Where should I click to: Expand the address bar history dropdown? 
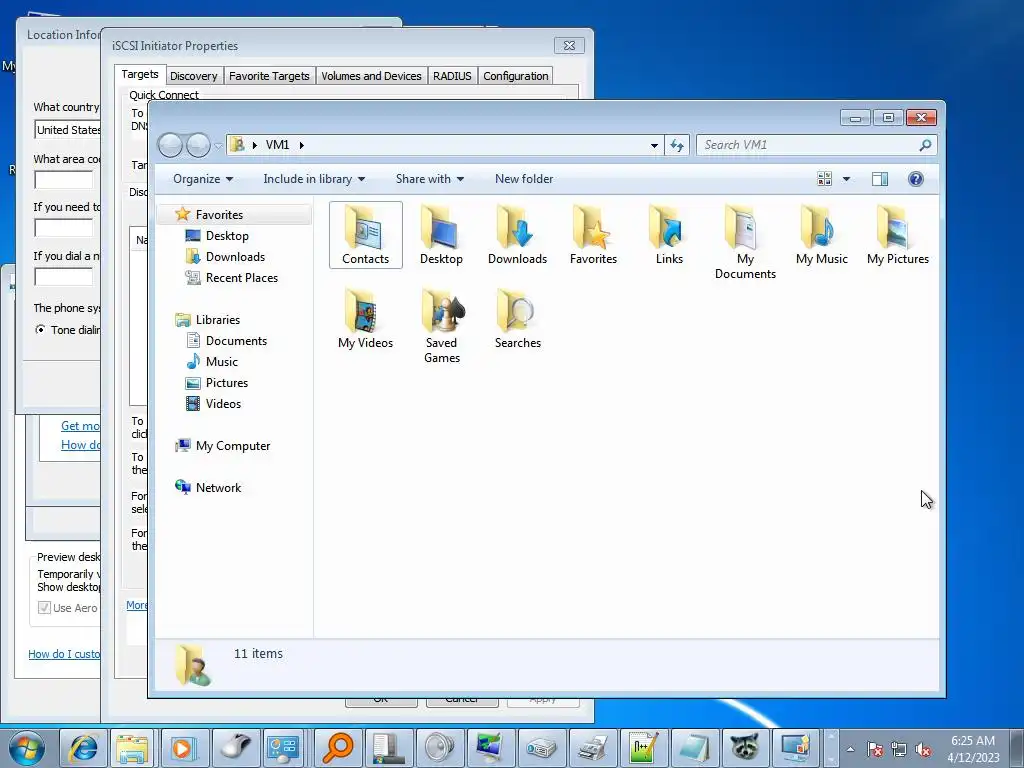pos(654,145)
